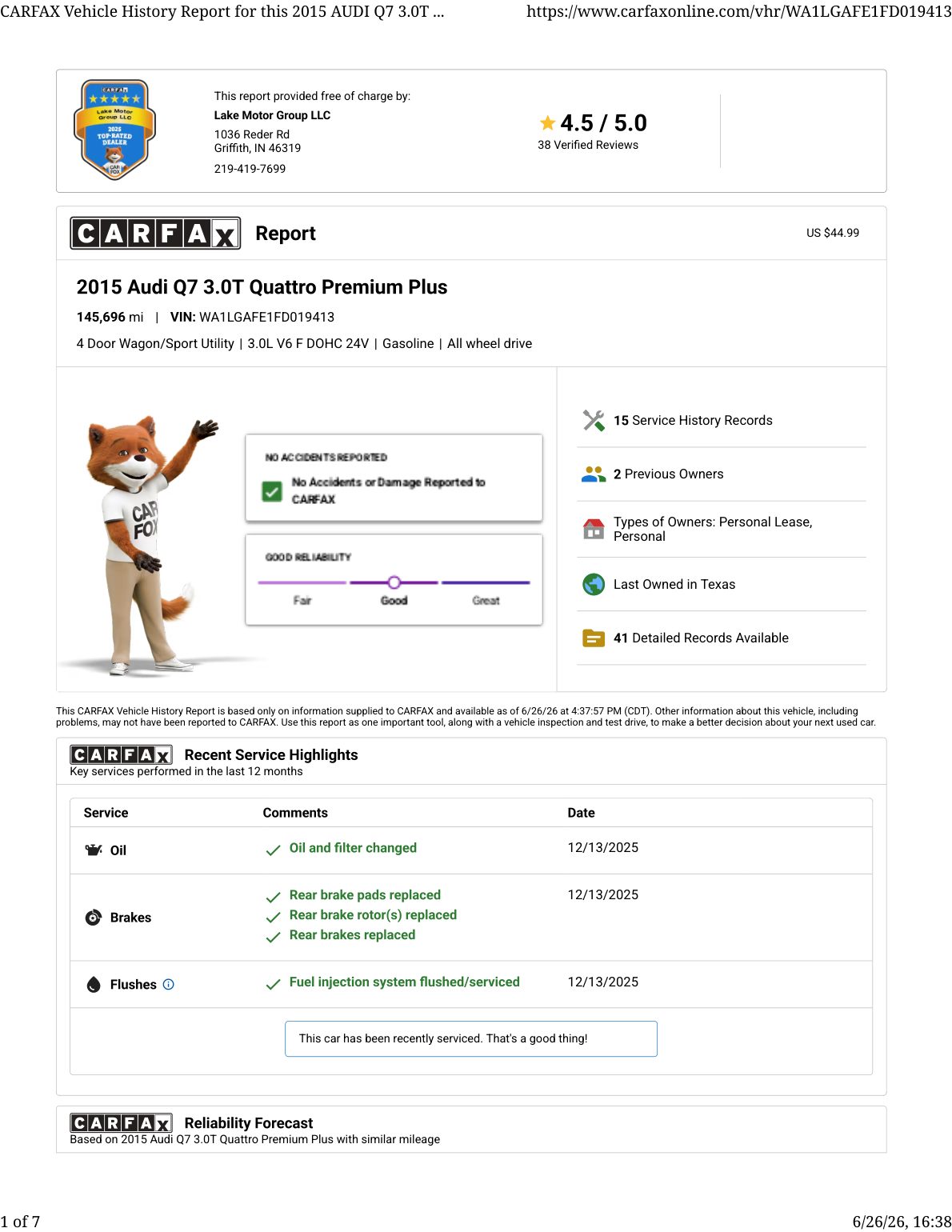Image resolution: width=952 pixels, height=1232 pixels.
Task: Click the 4.5 / 5.0 rating
Action: point(603,123)
